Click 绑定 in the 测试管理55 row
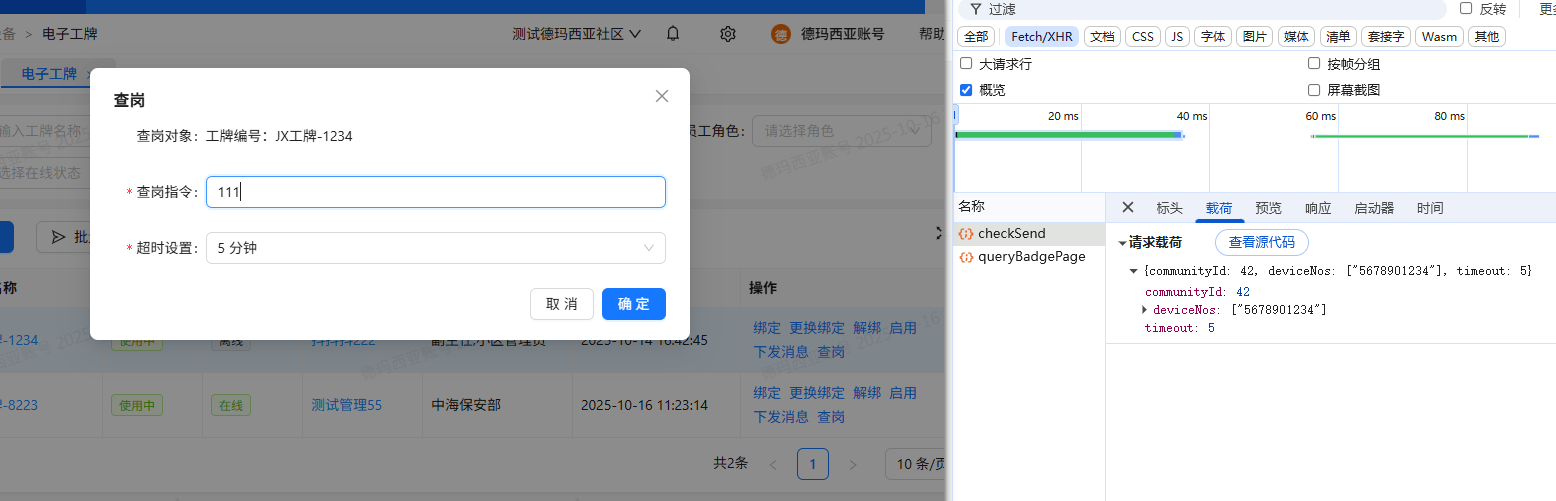This screenshot has height=501, width=1556. [x=767, y=393]
